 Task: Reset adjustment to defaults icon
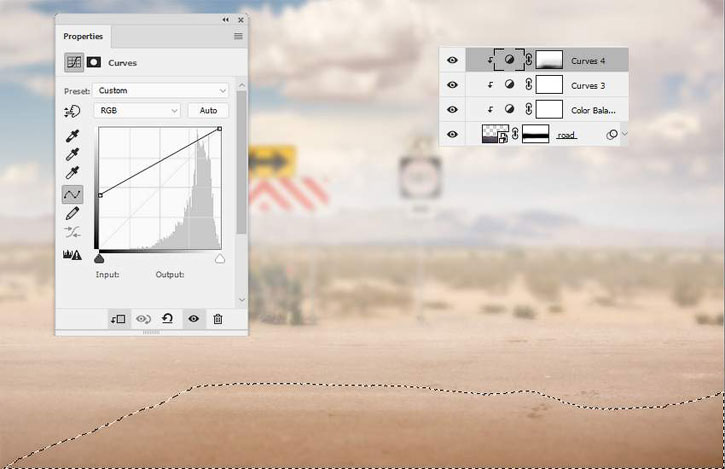tap(168, 318)
